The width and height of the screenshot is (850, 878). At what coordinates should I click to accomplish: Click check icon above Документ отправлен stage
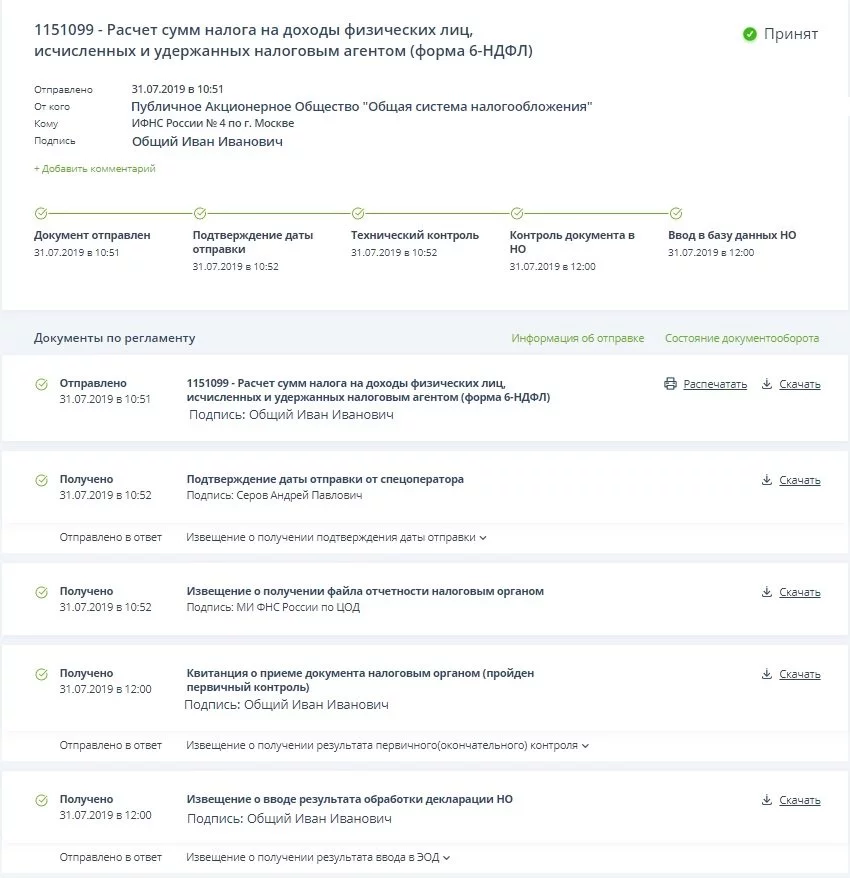click(41, 213)
